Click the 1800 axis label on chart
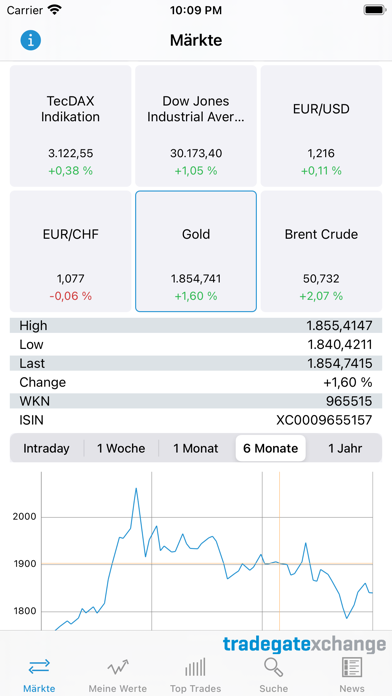Image resolution: width=392 pixels, height=696 pixels. [25, 611]
